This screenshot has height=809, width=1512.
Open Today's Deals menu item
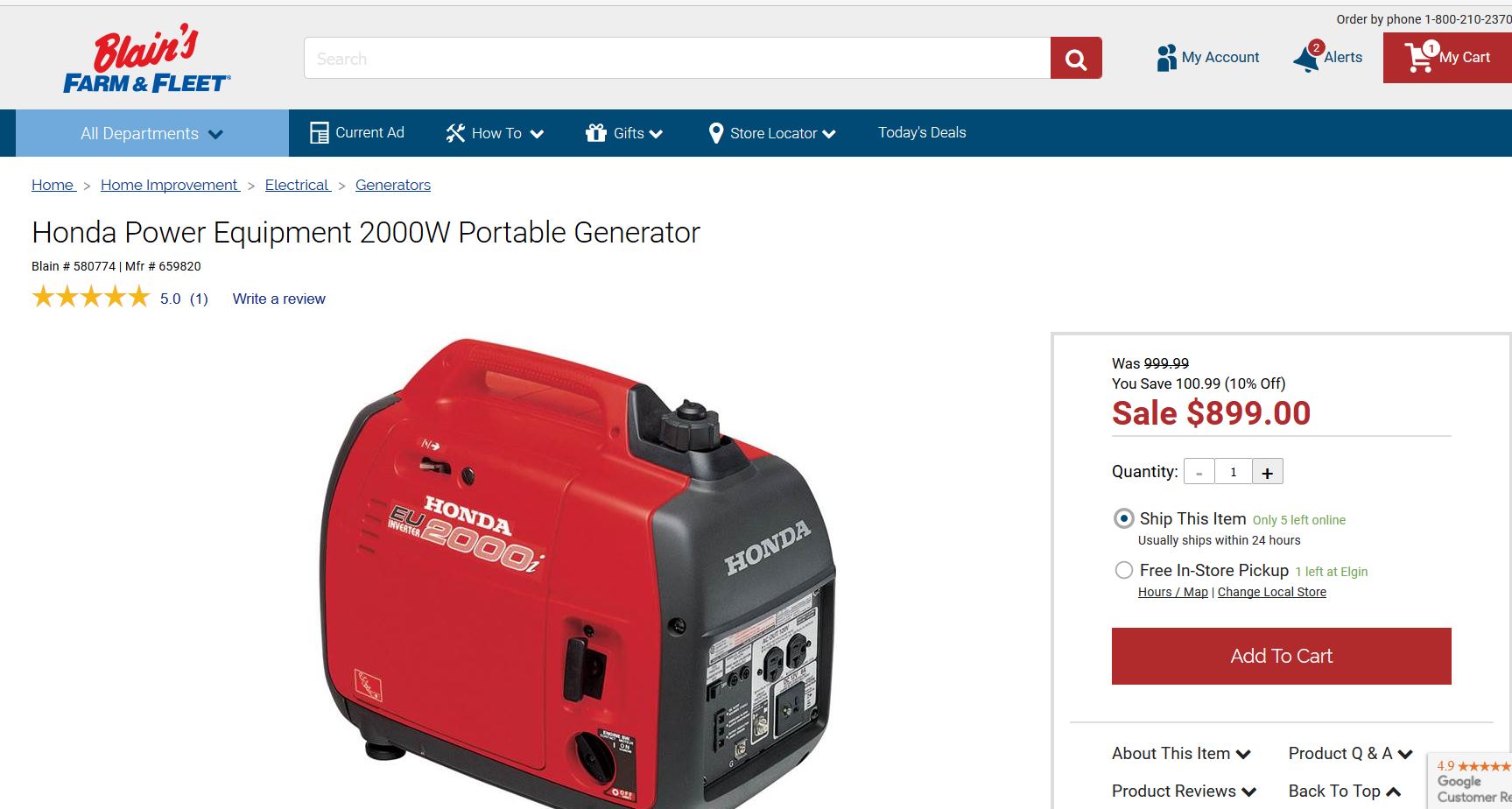tap(922, 132)
